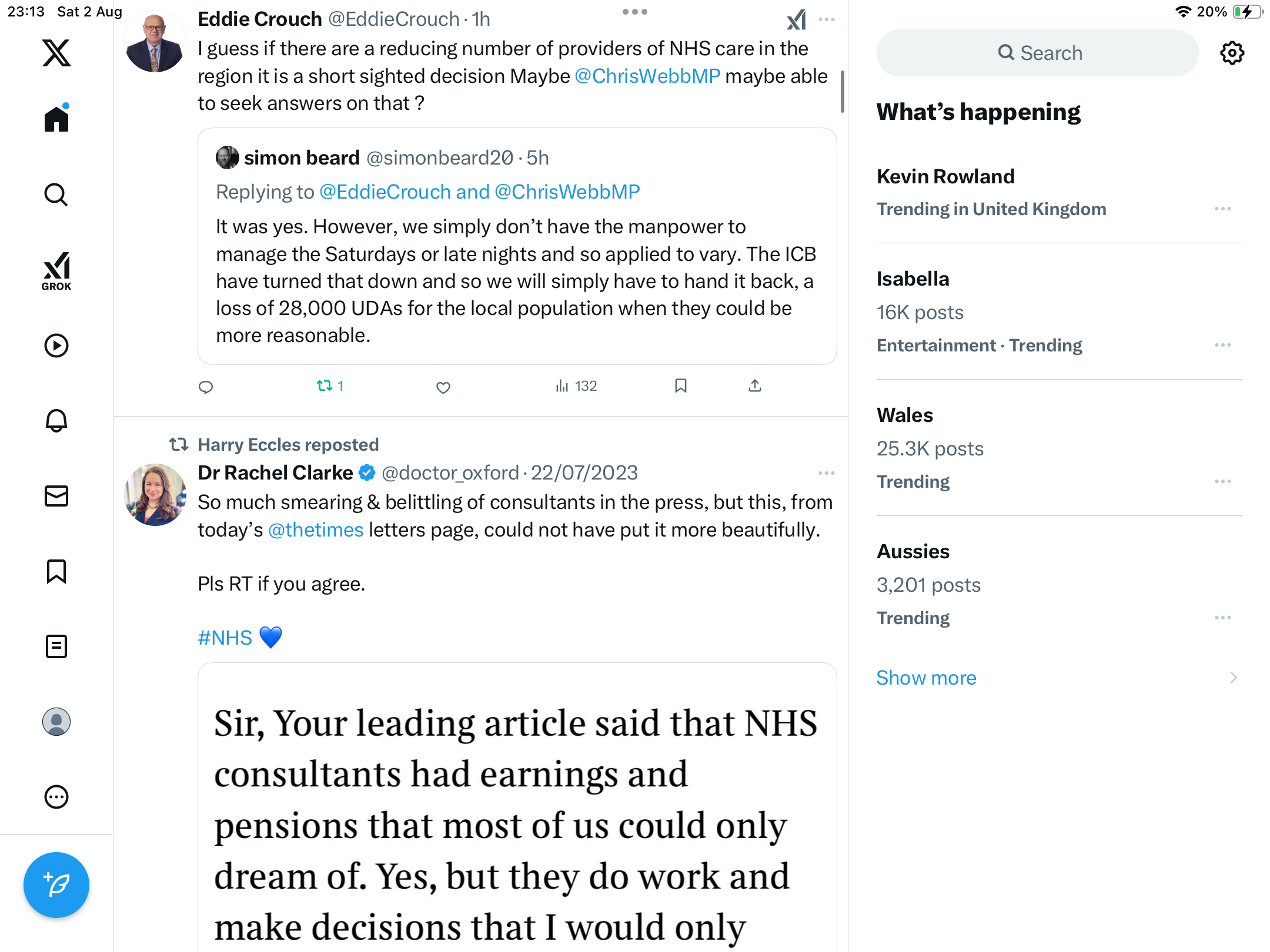Open the Lists icon in sidebar

[56, 646]
